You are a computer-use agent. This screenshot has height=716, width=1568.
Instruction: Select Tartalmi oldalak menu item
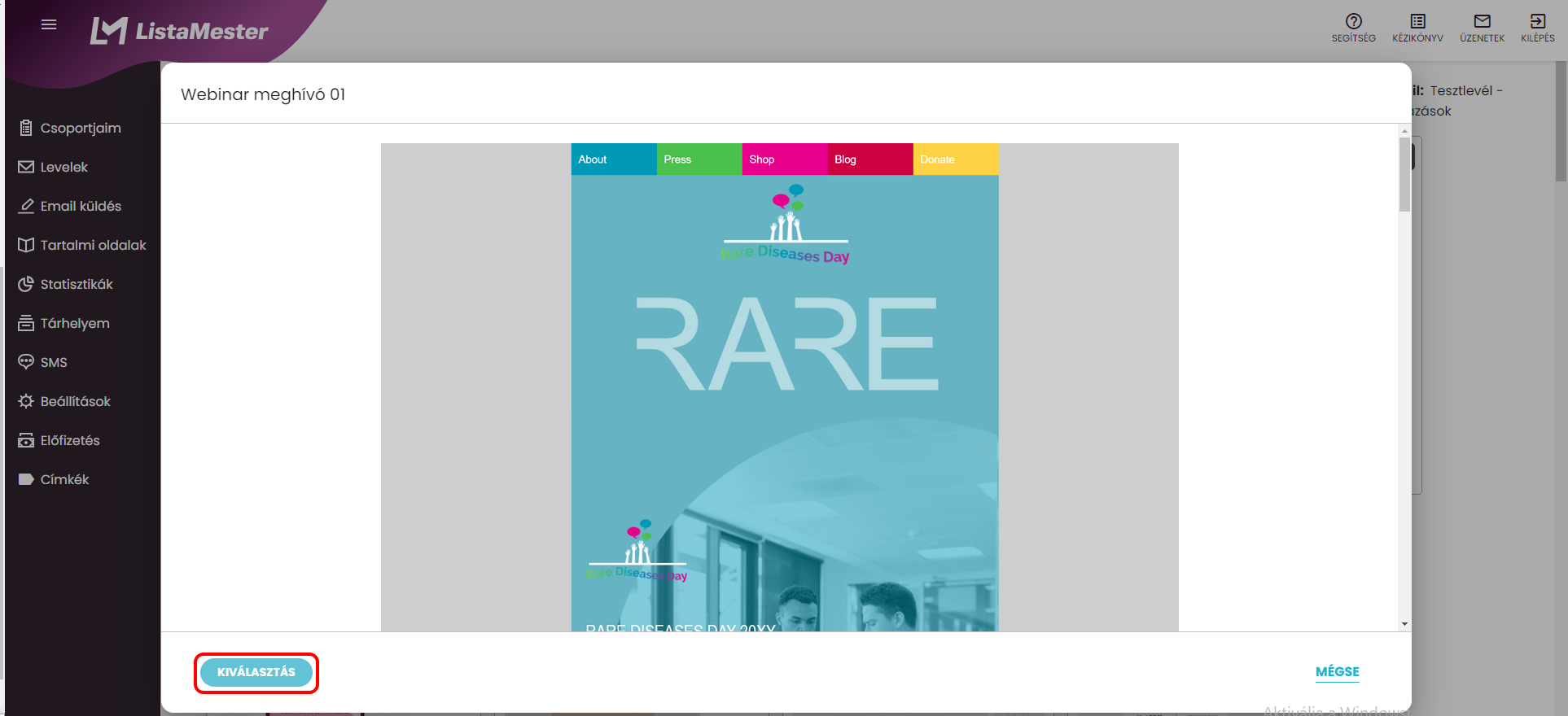pos(93,245)
